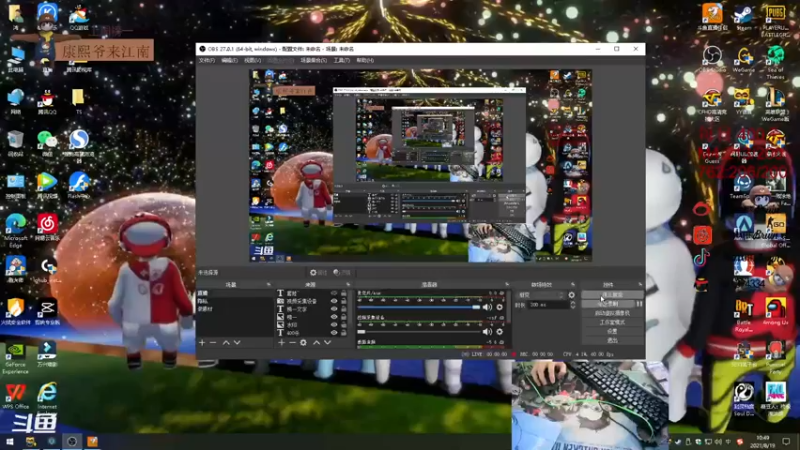Lock the first text source row
This screenshot has width=800, height=450.
(x=344, y=293)
